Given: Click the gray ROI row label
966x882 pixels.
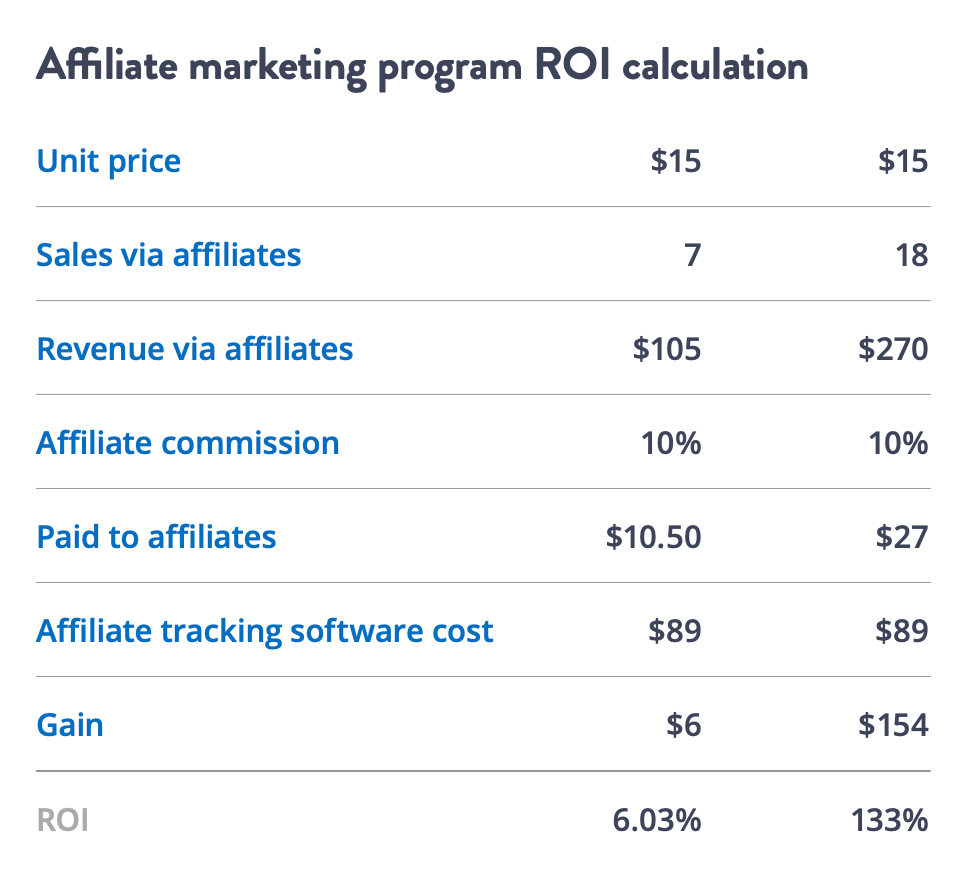Looking at the screenshot, I should point(63,821).
